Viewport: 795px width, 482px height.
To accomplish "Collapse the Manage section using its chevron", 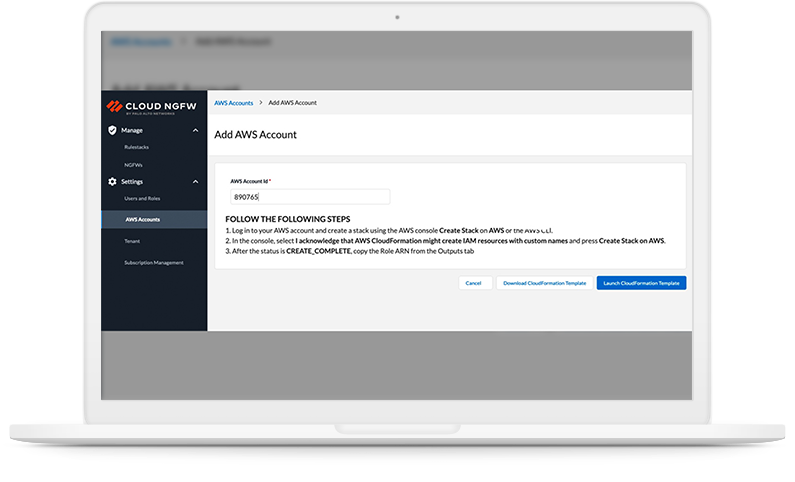I will (195, 130).
